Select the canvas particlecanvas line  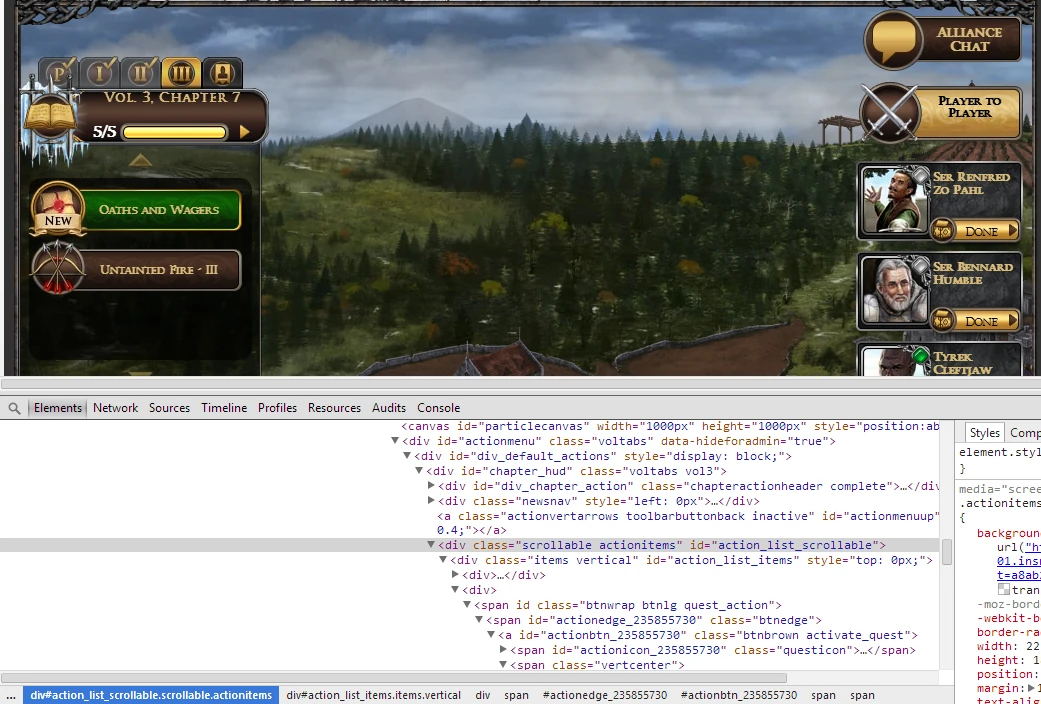(670, 426)
